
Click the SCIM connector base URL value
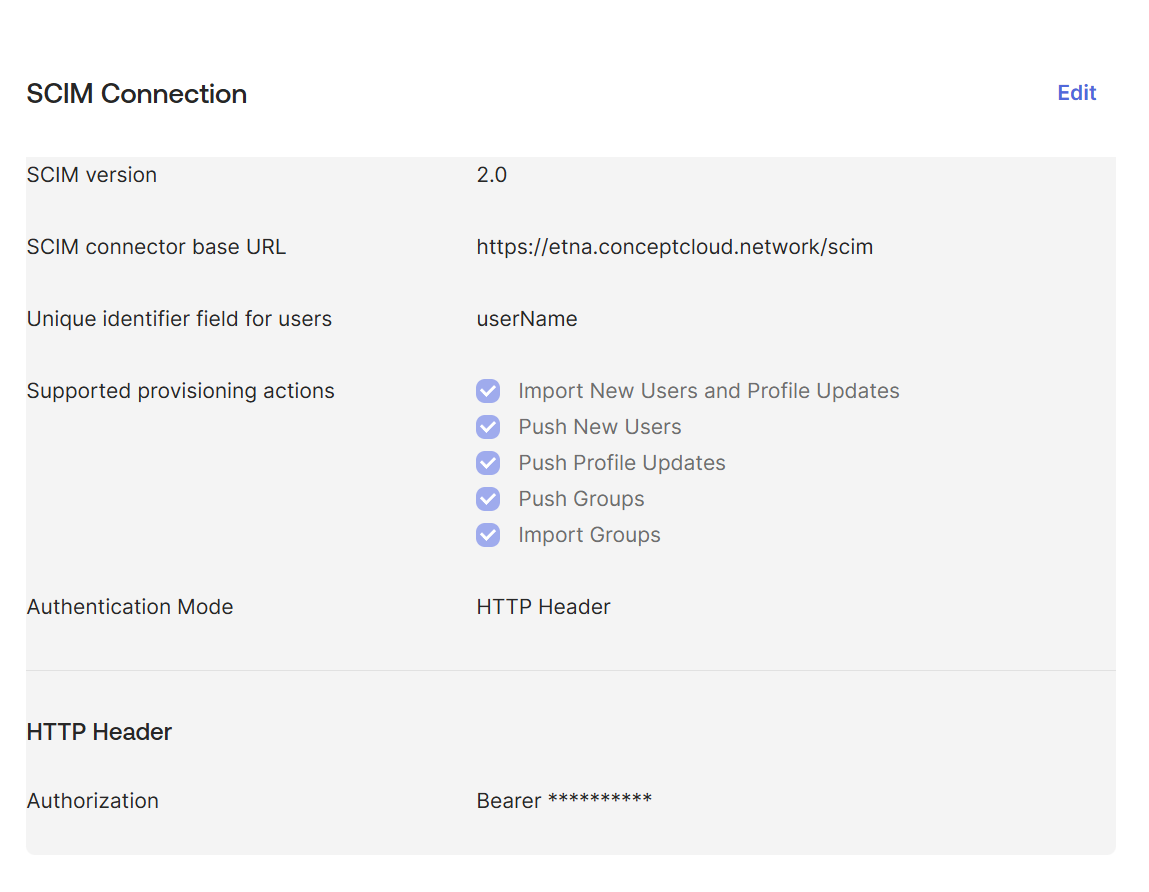point(675,246)
